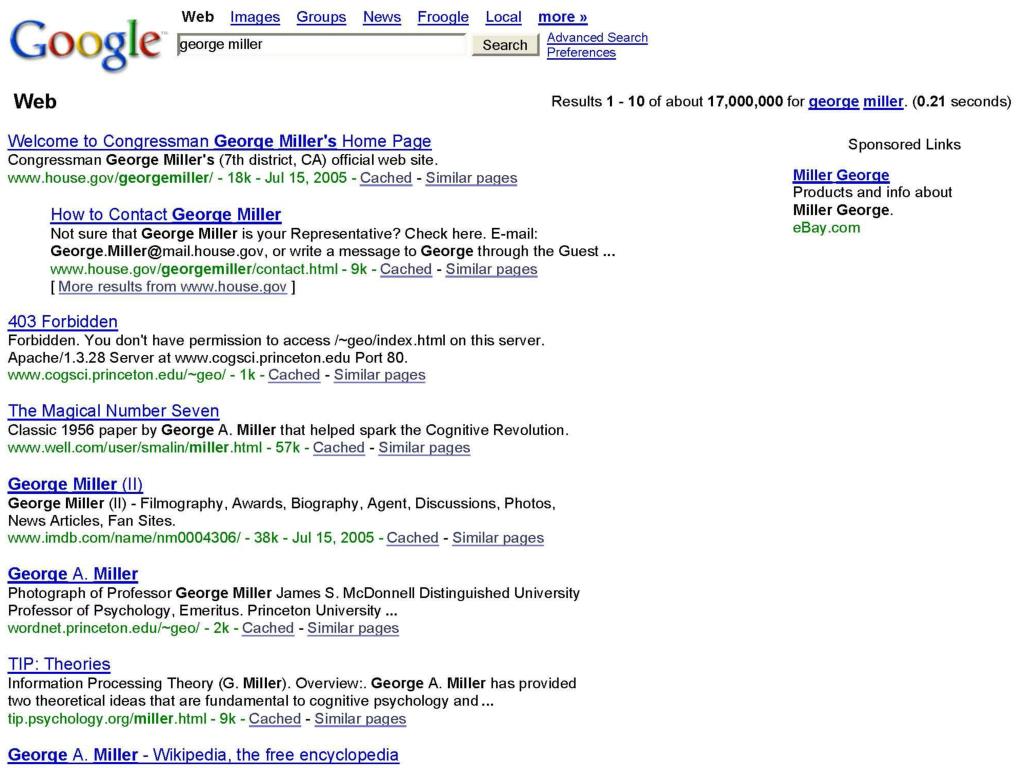This screenshot has height=768, width=1024.
Task: Click www.well.com/user/smalin/miller.html URL text
Action: click(x=135, y=448)
